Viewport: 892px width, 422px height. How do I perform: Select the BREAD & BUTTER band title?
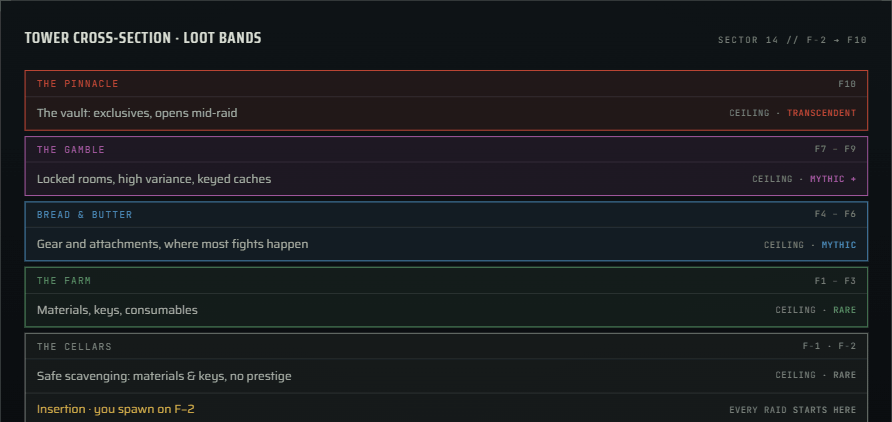coord(84,215)
